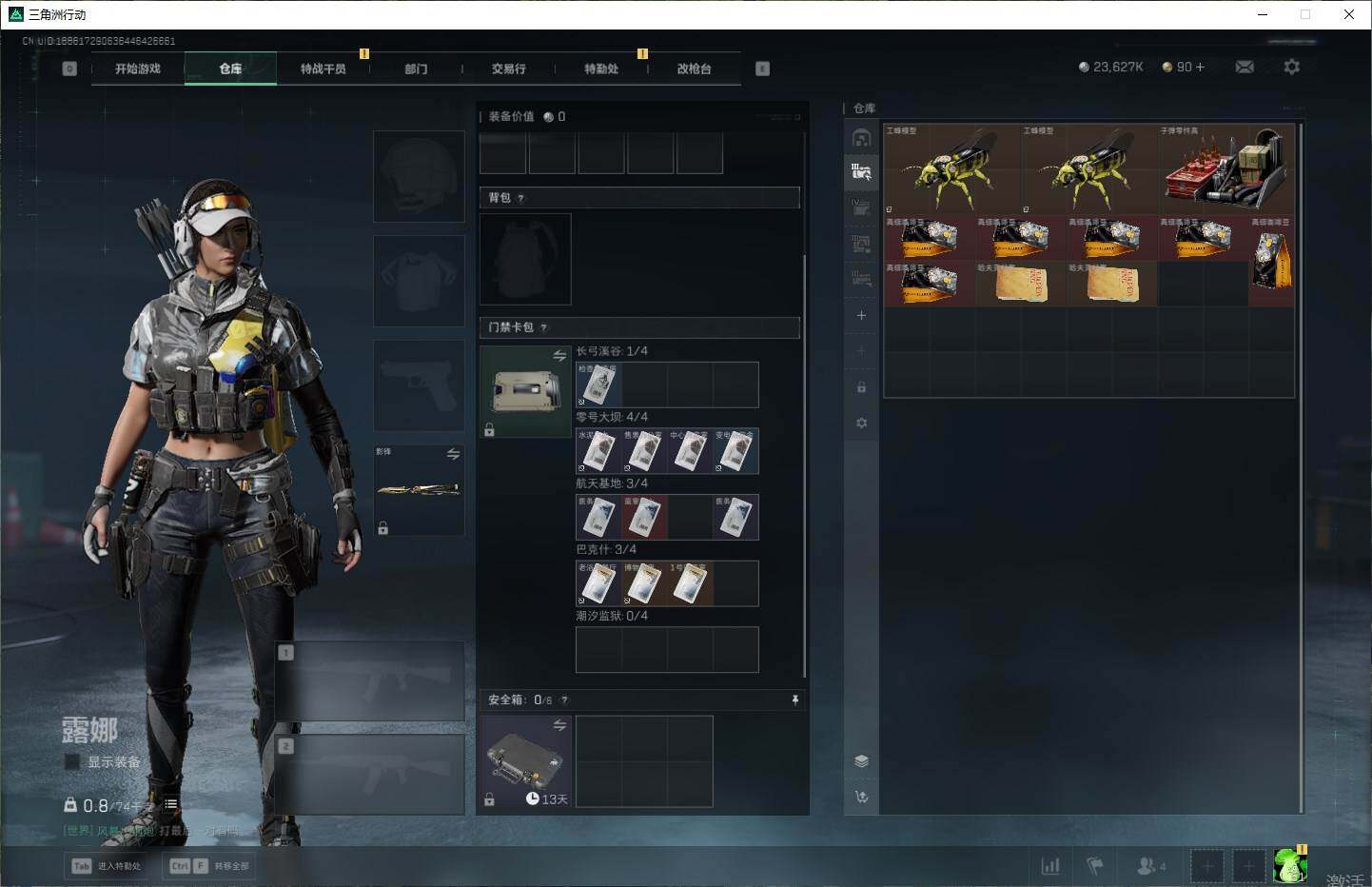This screenshot has width=1372, height=887.
Task: Go to the 部门 tab
Action: 416,69
